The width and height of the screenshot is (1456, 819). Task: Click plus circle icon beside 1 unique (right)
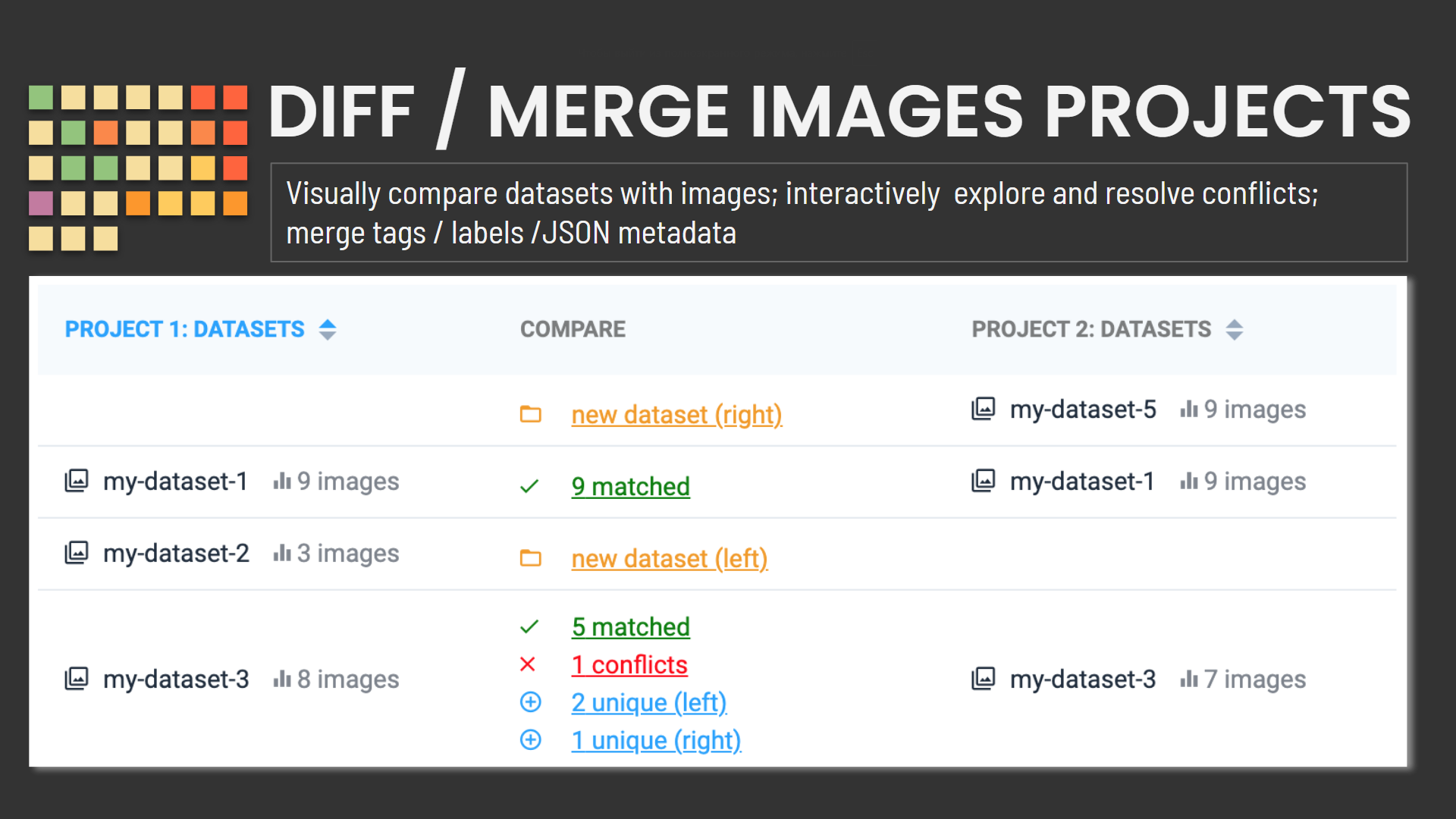[530, 739]
